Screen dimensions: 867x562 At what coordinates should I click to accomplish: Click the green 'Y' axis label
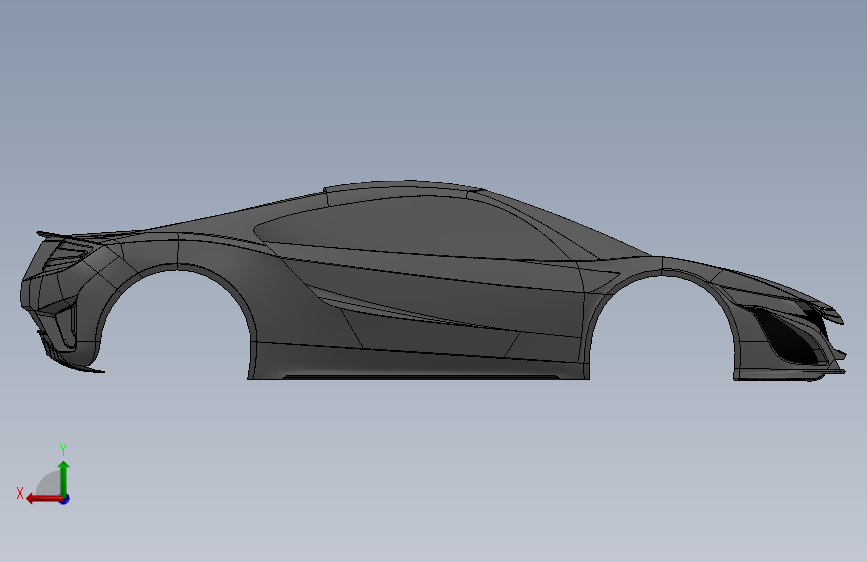coord(63,450)
